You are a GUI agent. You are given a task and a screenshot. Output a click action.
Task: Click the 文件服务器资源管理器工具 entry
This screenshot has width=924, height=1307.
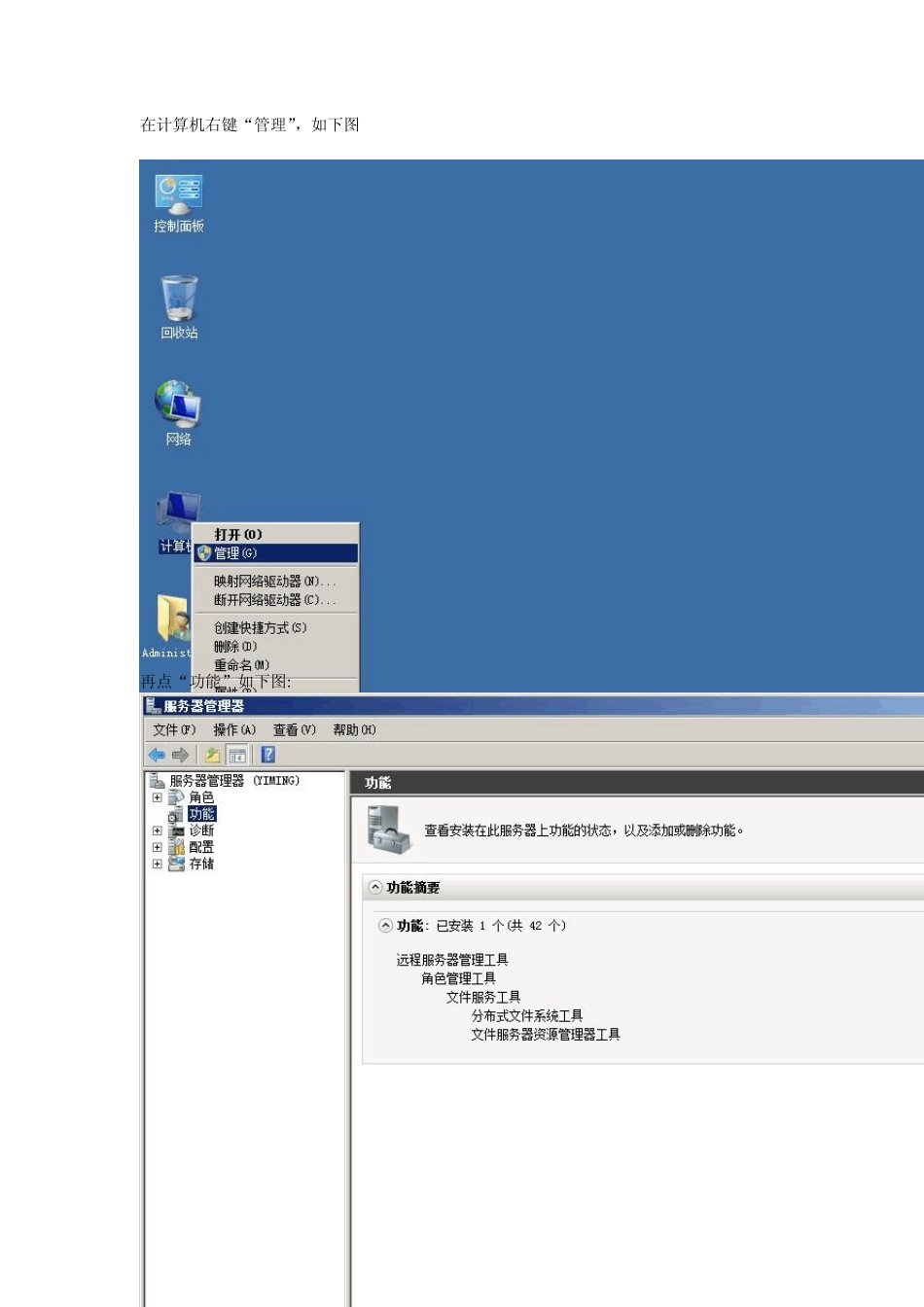(x=546, y=1035)
